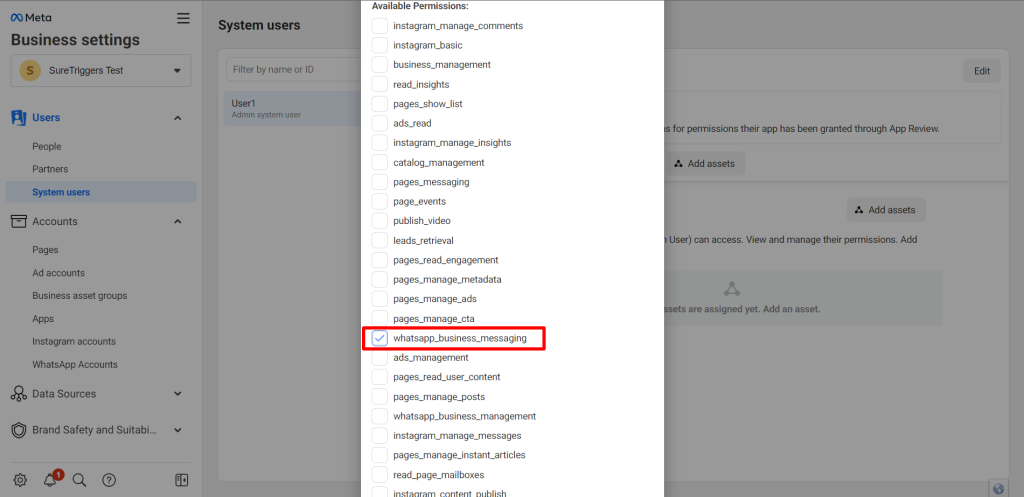
Task: Open WhatsApp Accounts in sidebar
Action: (x=74, y=365)
